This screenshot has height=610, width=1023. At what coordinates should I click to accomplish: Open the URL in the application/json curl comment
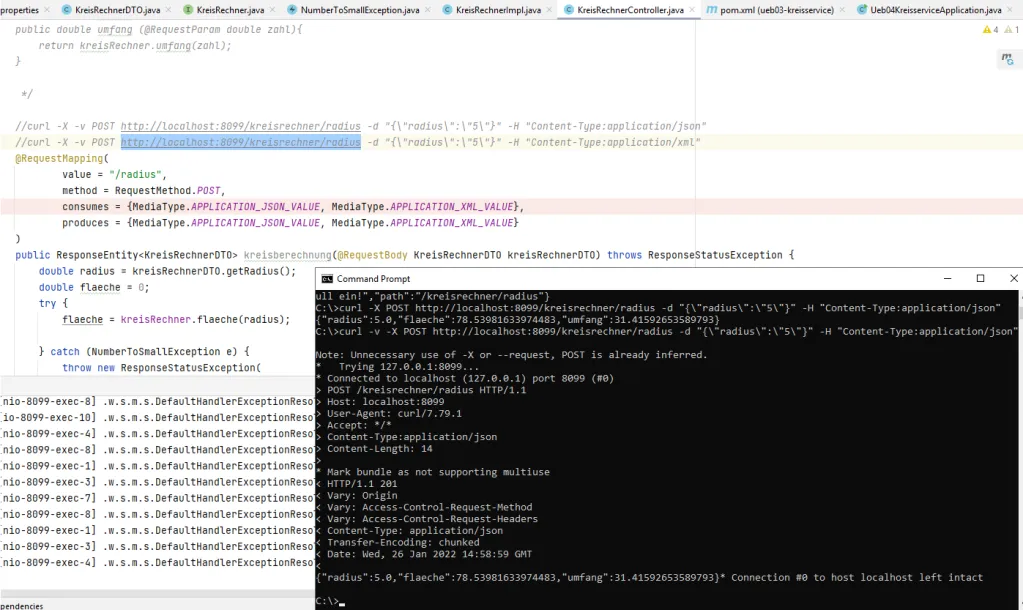coord(241,126)
